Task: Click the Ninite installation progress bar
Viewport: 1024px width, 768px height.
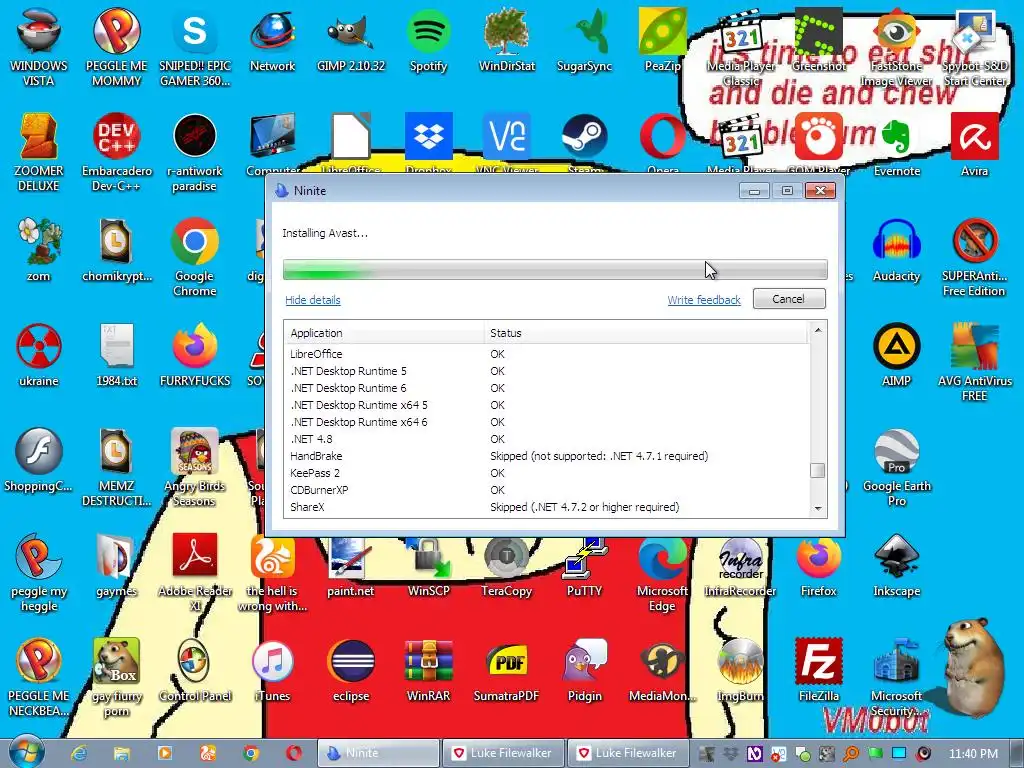Action: click(x=555, y=270)
